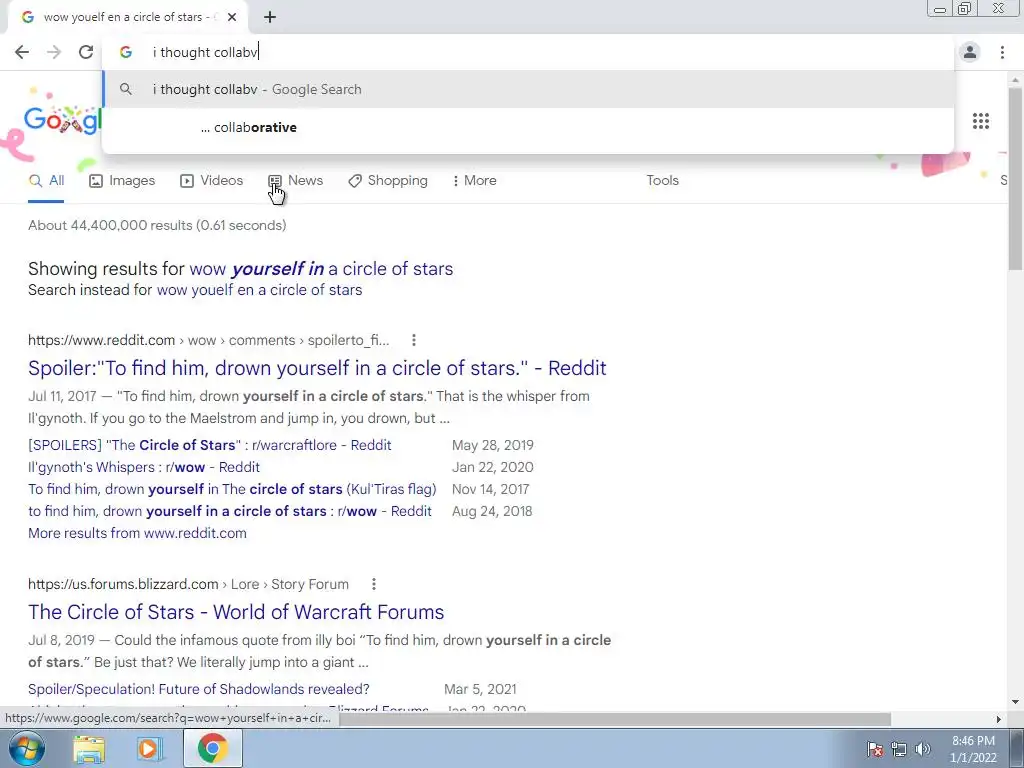Open the Chrome profile avatar
The height and width of the screenshot is (768, 1024).
[x=970, y=52]
